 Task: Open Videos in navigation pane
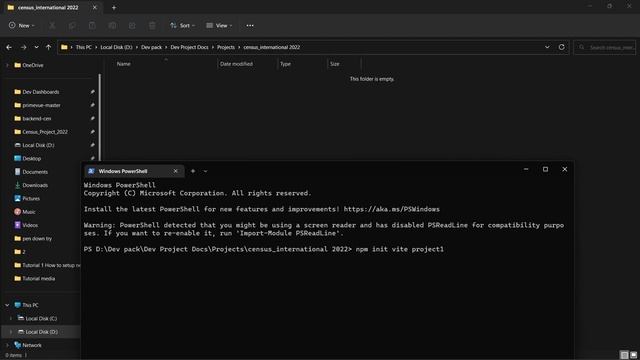click(30, 225)
